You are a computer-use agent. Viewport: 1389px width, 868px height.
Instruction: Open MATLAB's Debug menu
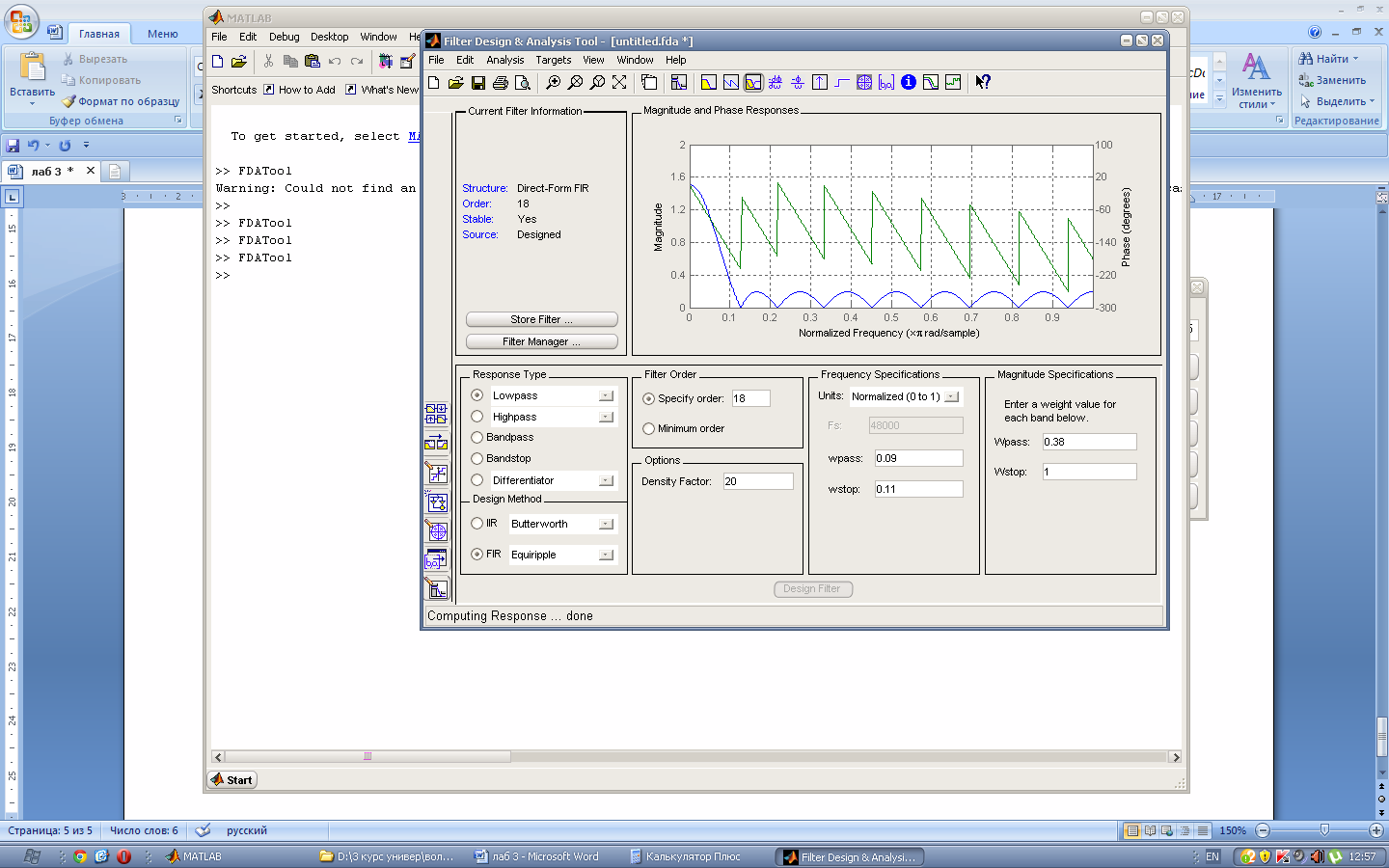pyautogui.click(x=285, y=37)
